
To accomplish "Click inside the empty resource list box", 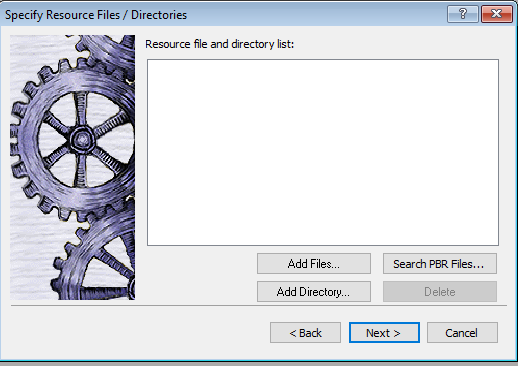I will point(323,152).
